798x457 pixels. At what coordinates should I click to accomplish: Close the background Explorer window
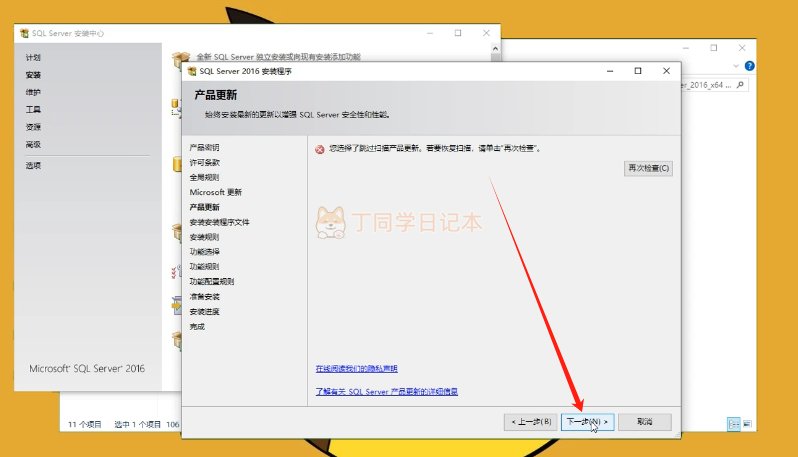click(742, 48)
